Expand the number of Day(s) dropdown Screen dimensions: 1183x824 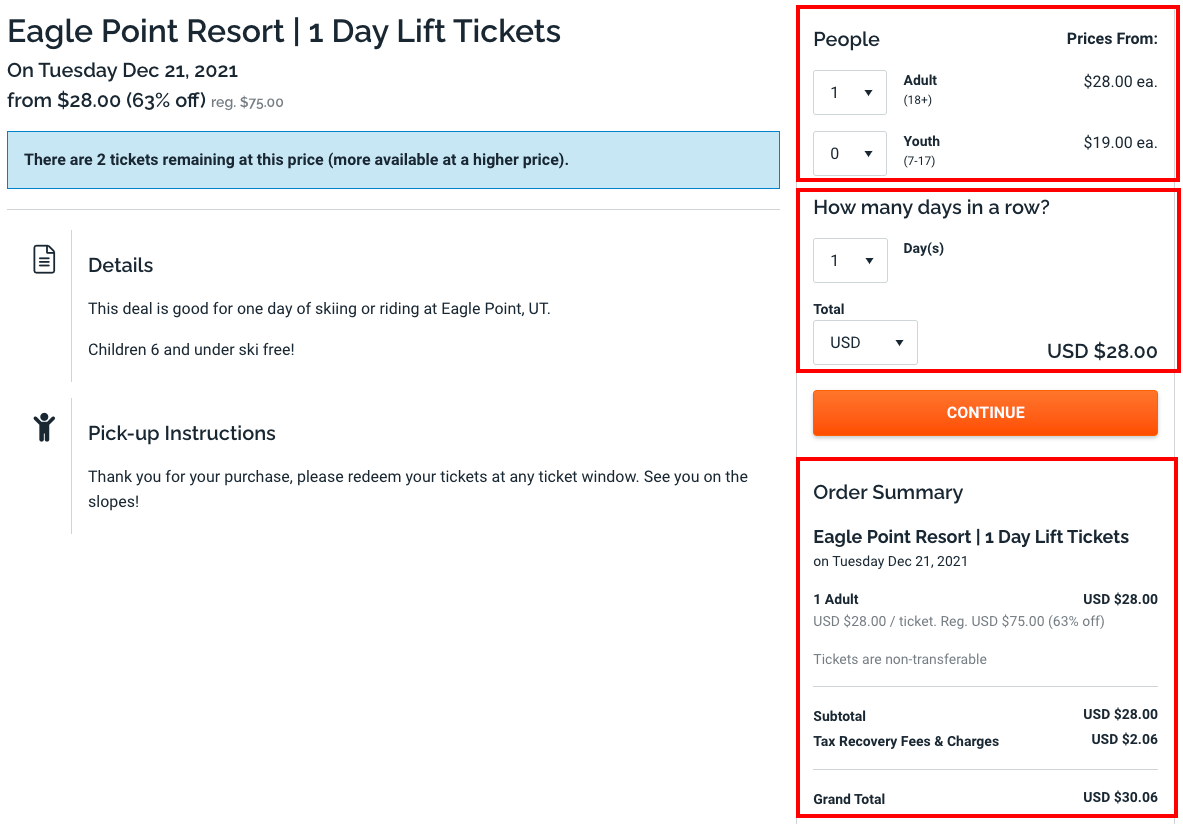(x=850, y=261)
